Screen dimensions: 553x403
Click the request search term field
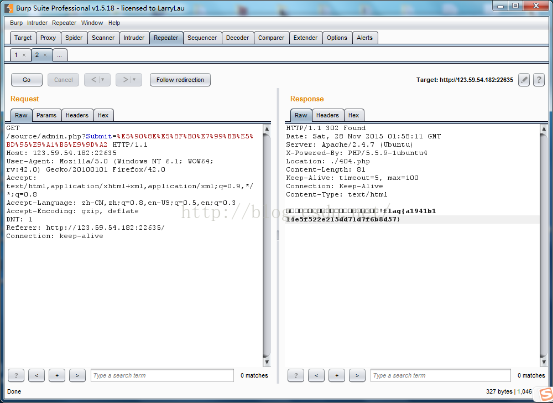pos(162,375)
